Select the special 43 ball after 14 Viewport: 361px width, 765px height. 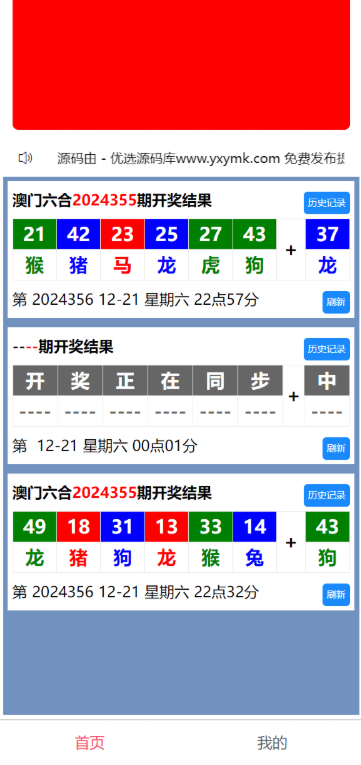tap(327, 527)
